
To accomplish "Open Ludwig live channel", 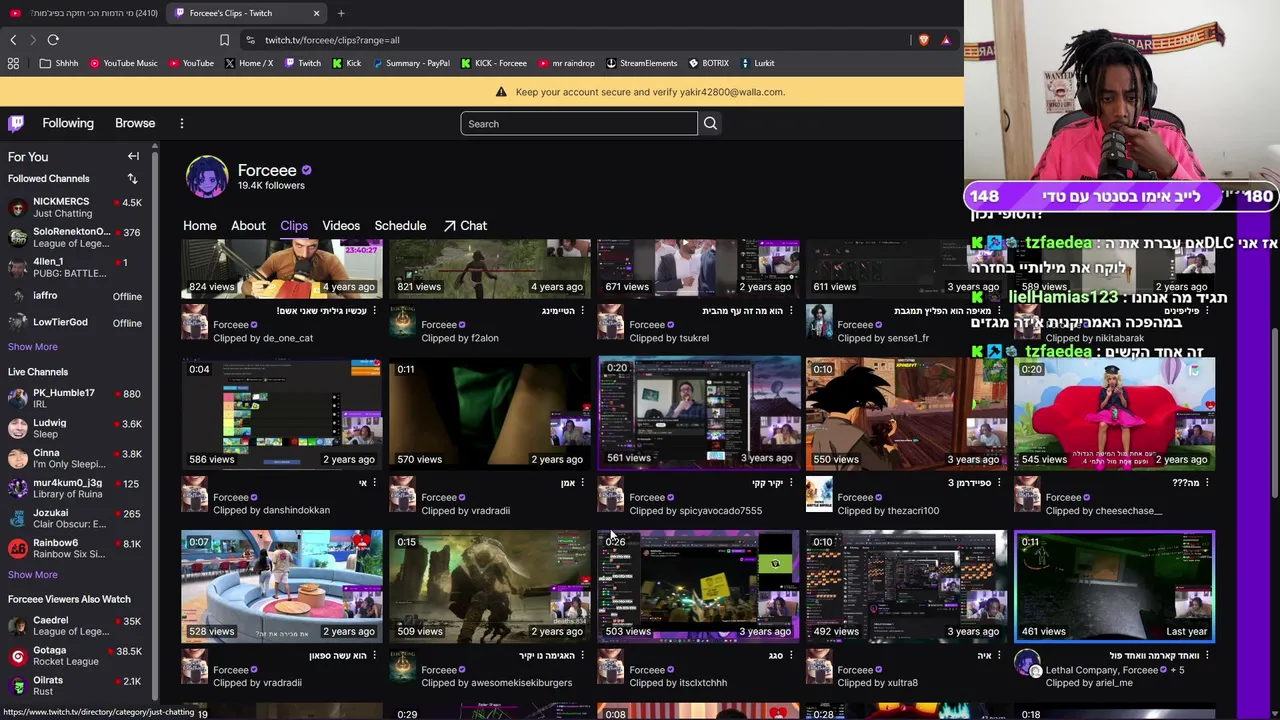I will 76,428.
